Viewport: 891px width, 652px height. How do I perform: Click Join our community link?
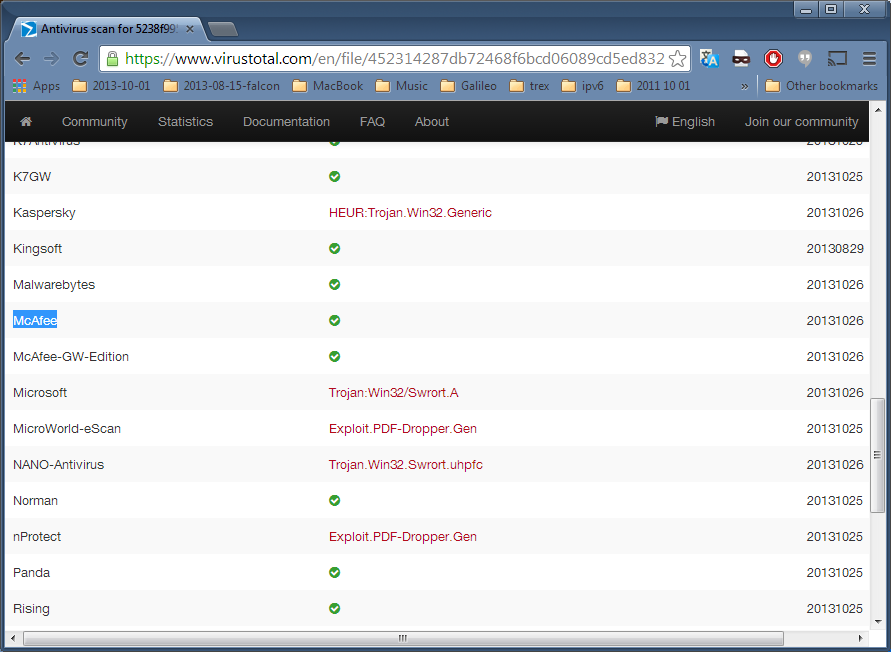click(x=802, y=122)
